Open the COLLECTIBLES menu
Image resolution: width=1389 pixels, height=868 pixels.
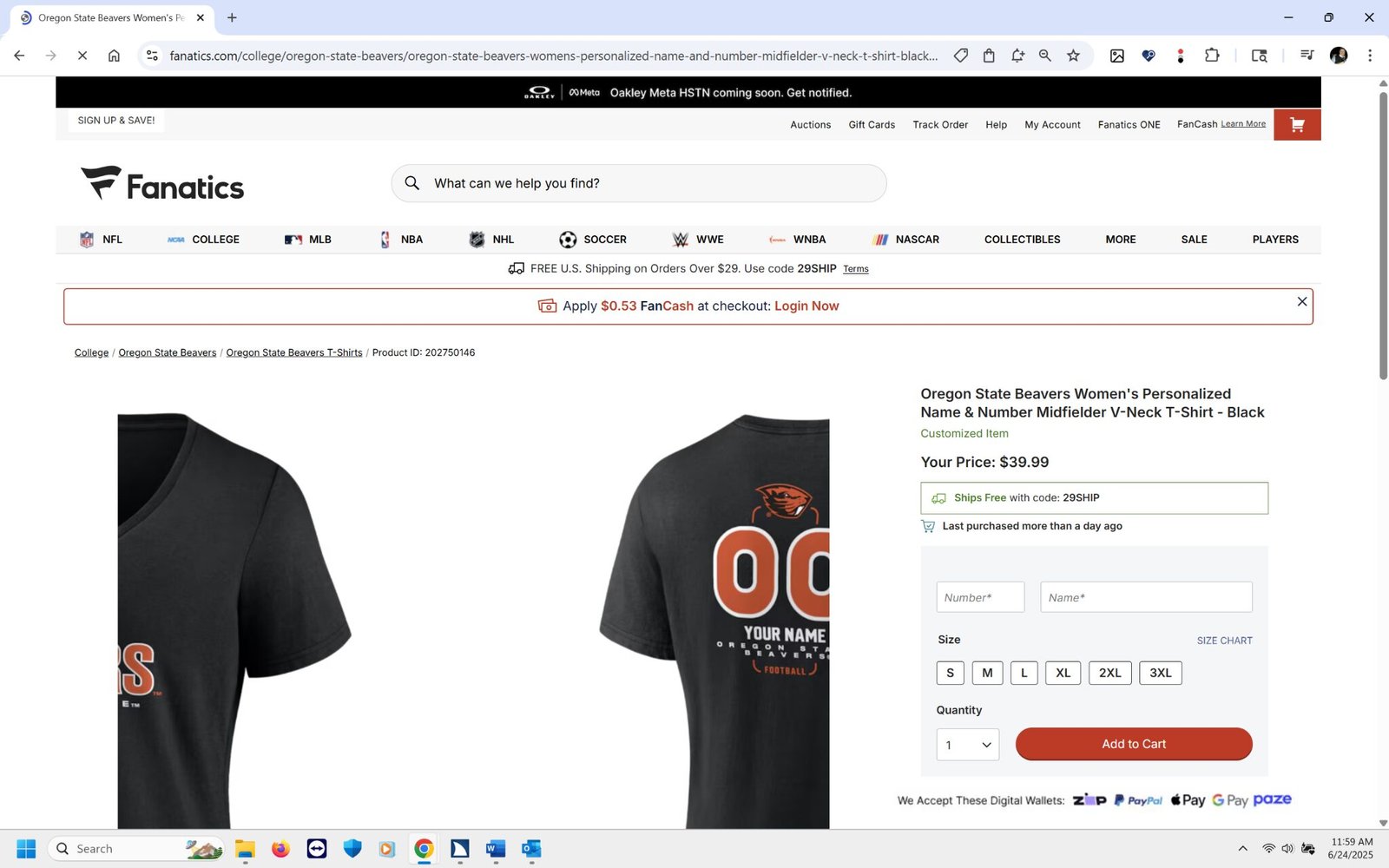pyautogui.click(x=1022, y=240)
